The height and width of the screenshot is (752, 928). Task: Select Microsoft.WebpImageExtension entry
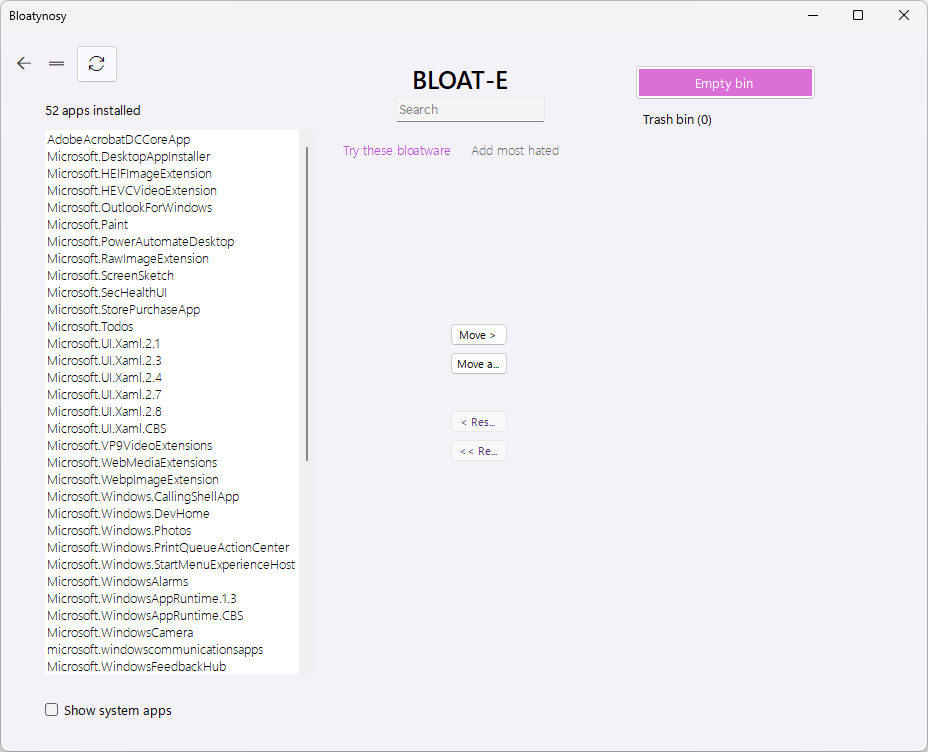(172, 479)
